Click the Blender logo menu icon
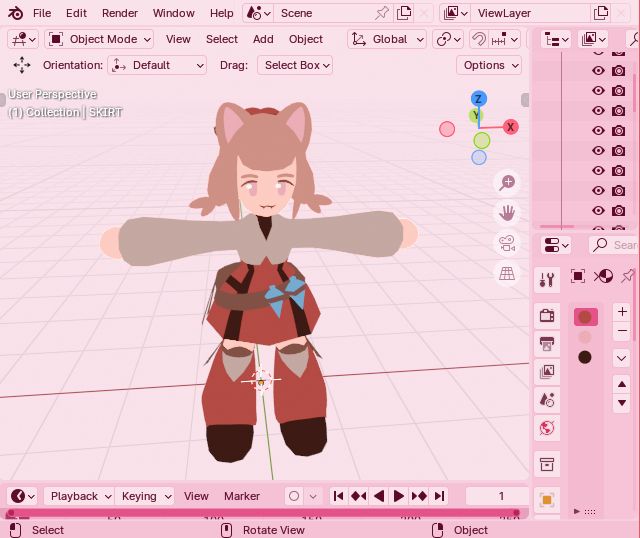The height and width of the screenshot is (538, 640). 16,13
